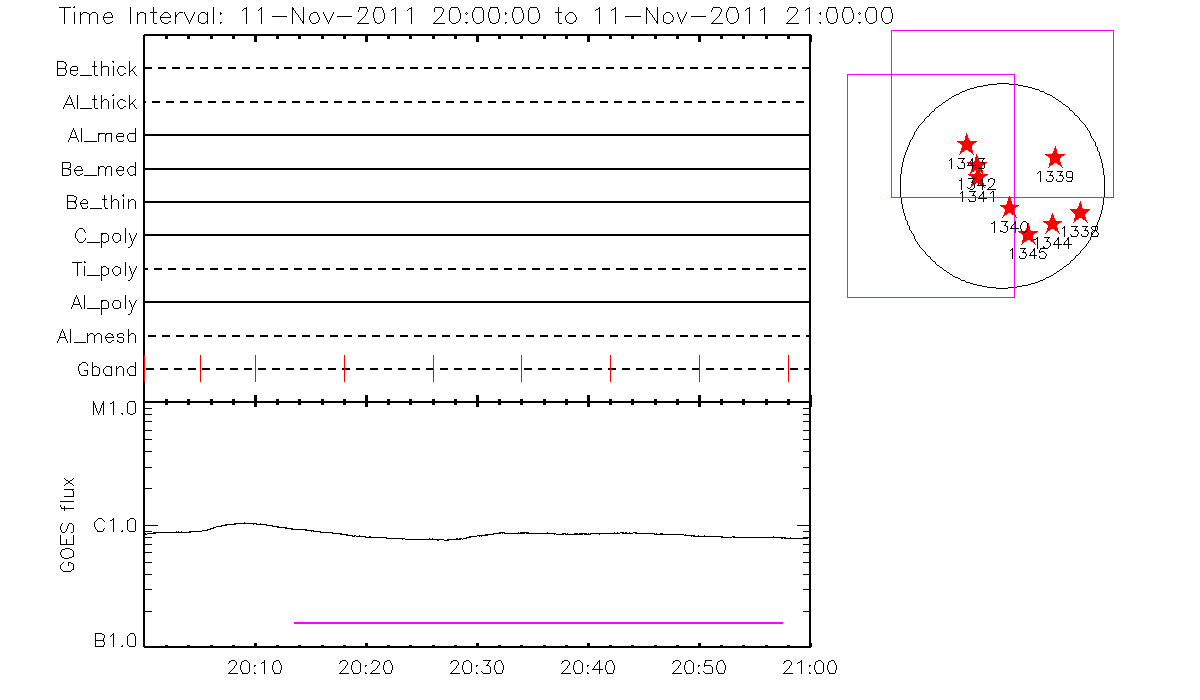Click the Al_mesh filter label
Screen dimensions: 1200x700
[x=97, y=336]
